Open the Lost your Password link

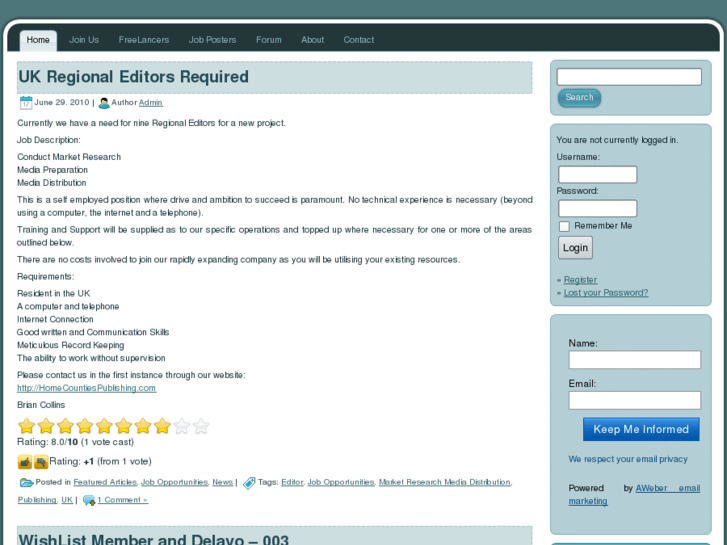pos(606,293)
